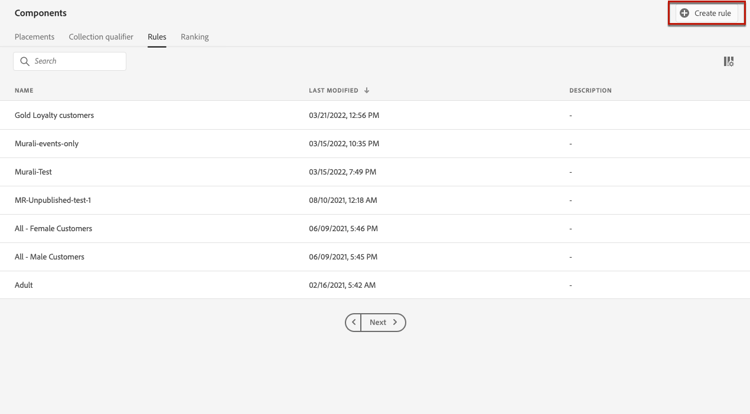
Task: Switch to the Placements tab
Action: pos(34,37)
